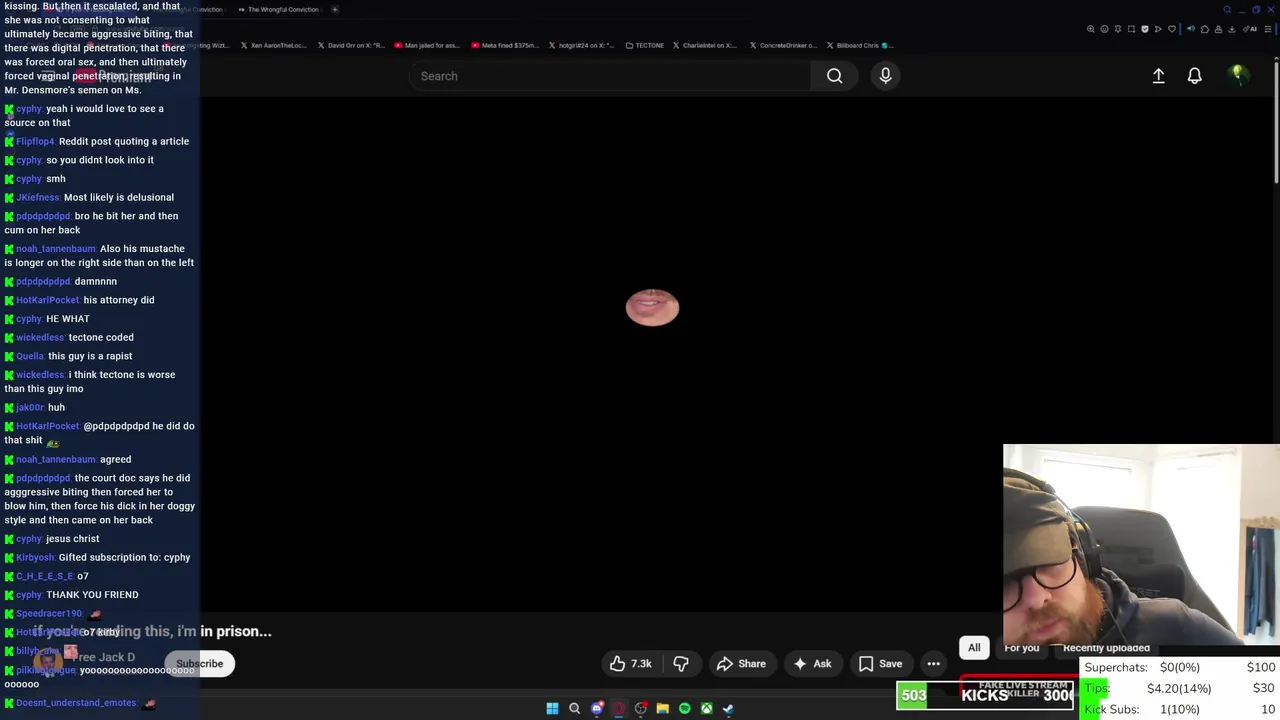Viewport: 1280px width, 720px height.
Task: Click chat username Doesnt_understand_emotes
Action: [76, 702]
